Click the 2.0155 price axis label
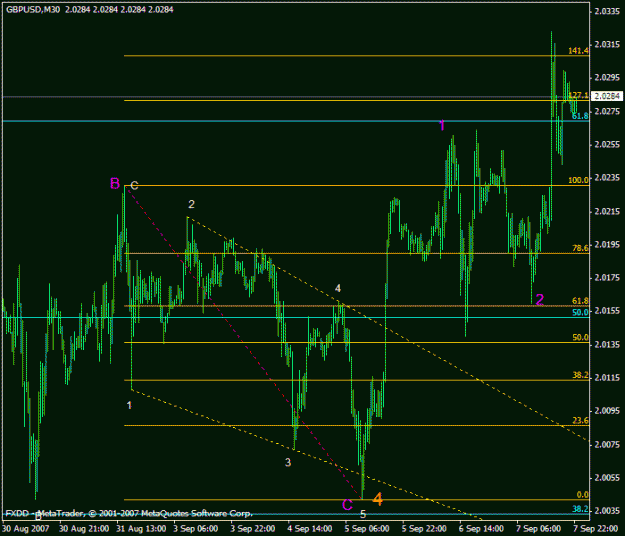 coord(607,311)
